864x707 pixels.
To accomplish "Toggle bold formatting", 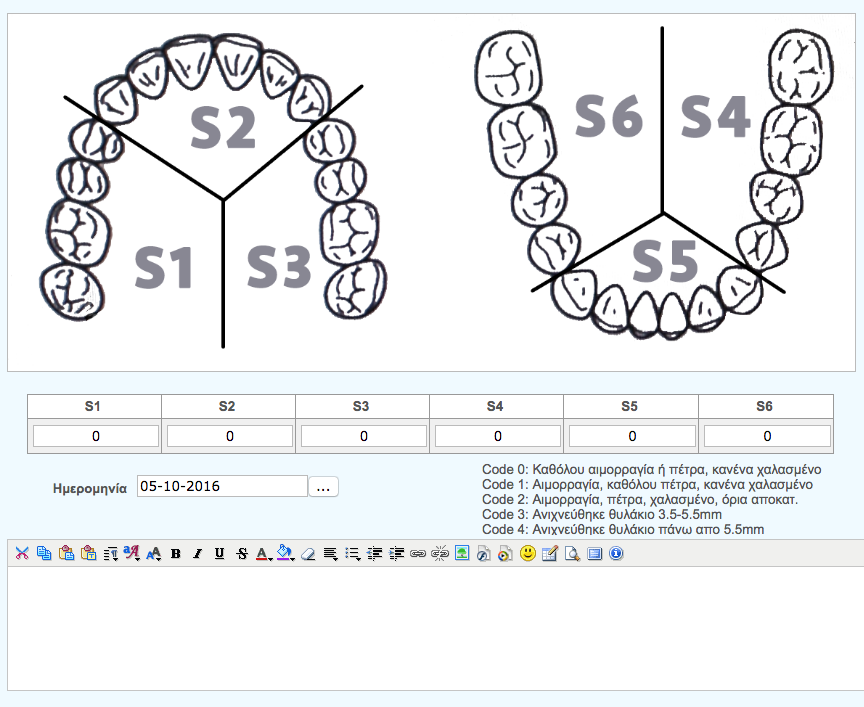I will coord(176,553).
